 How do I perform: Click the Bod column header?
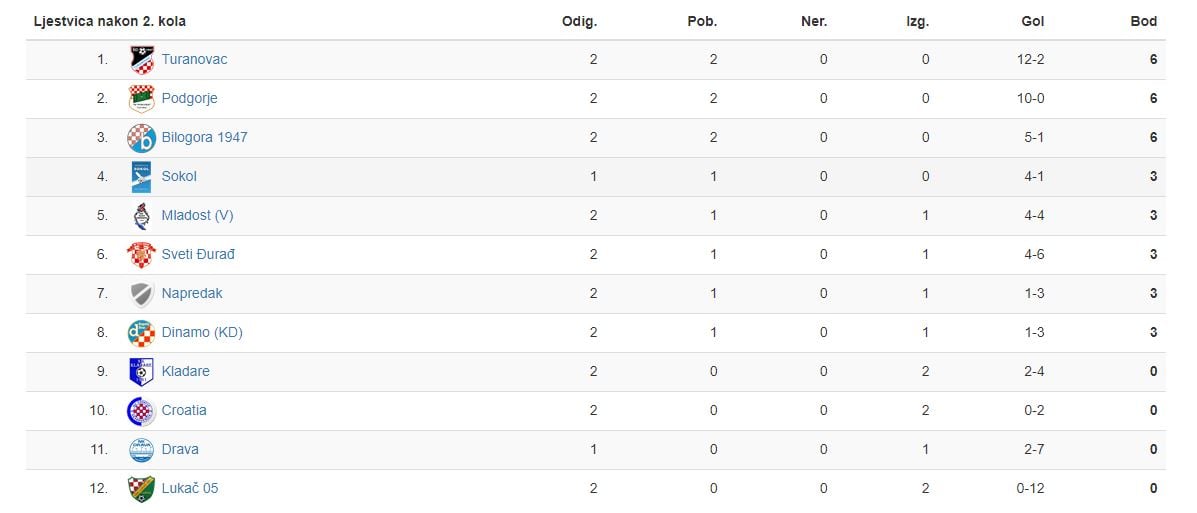click(x=1144, y=21)
